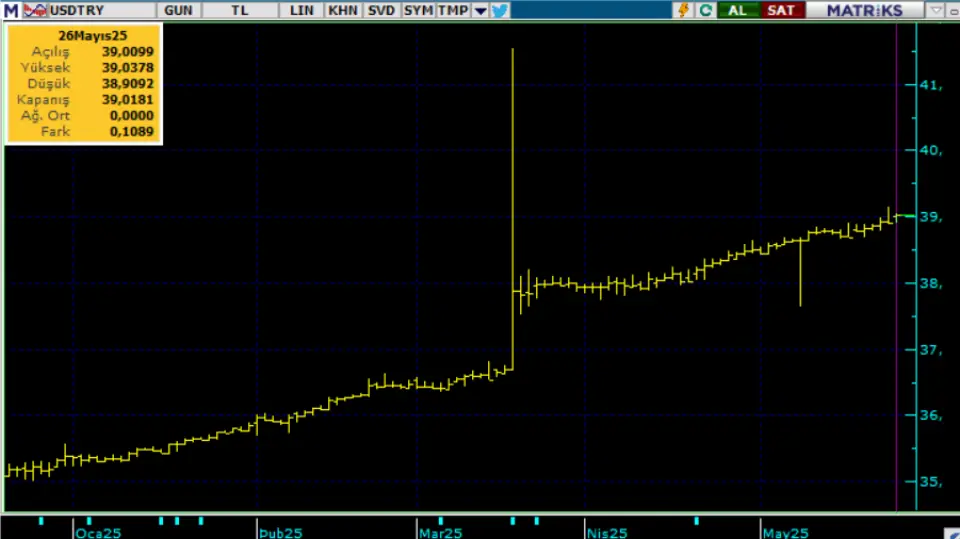Image resolution: width=960 pixels, height=539 pixels.
Task: Toggle the SVD button in toolbar
Action: pyautogui.click(x=381, y=10)
